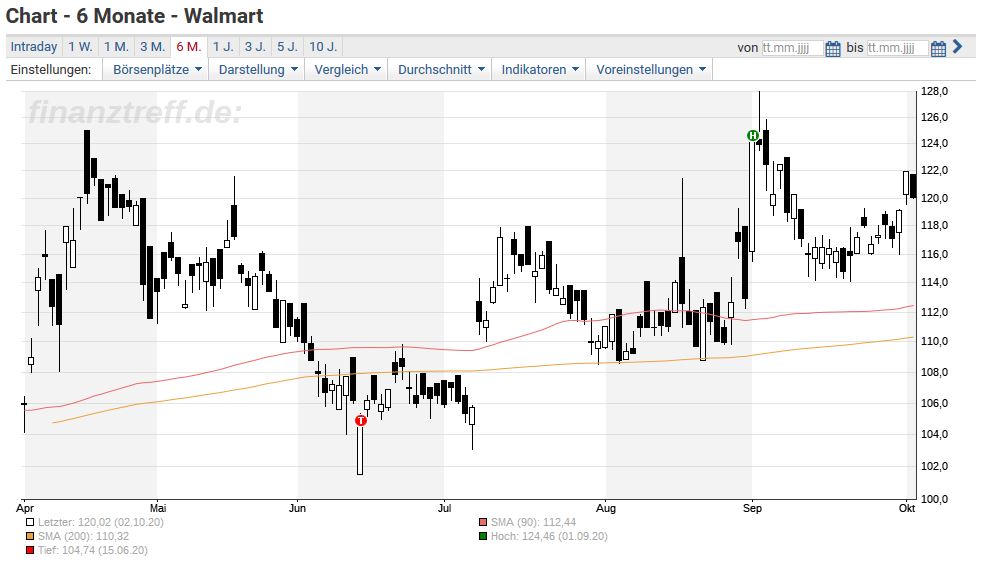
Task: Click the 'Okt' x-axis label
Action: (x=907, y=508)
